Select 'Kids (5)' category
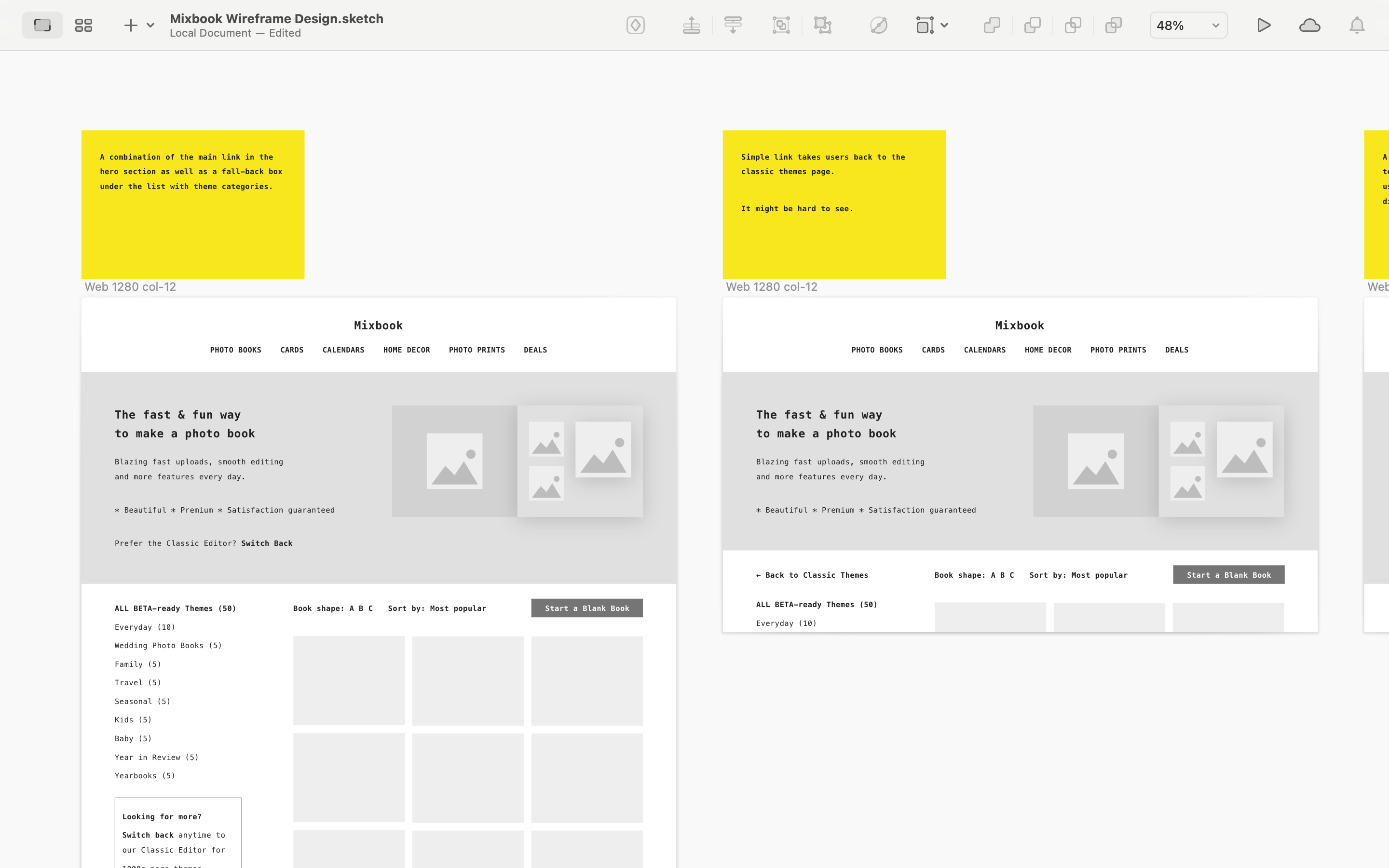 133,720
